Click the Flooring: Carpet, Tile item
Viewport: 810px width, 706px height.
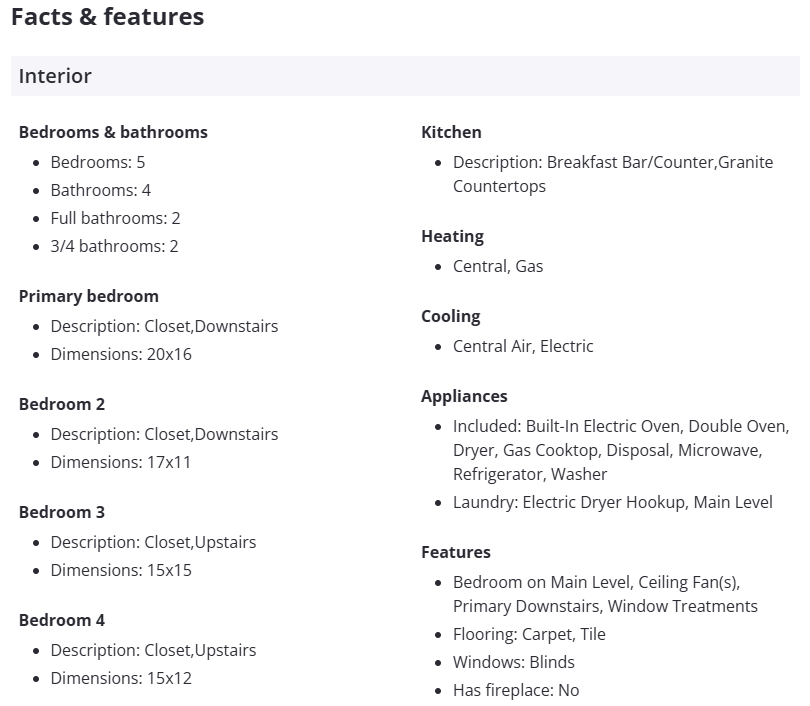tap(529, 634)
